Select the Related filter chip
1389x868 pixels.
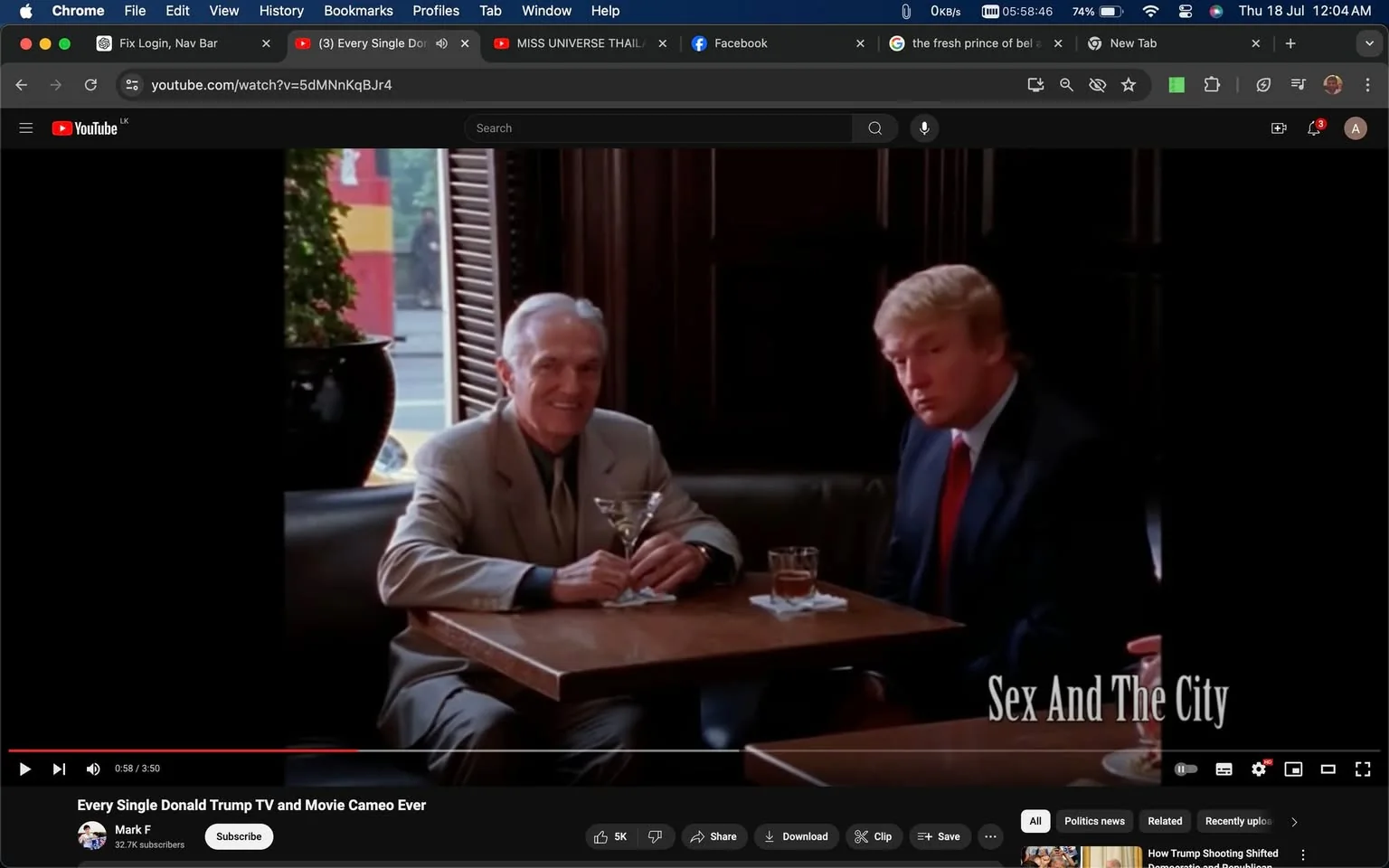coord(1165,821)
